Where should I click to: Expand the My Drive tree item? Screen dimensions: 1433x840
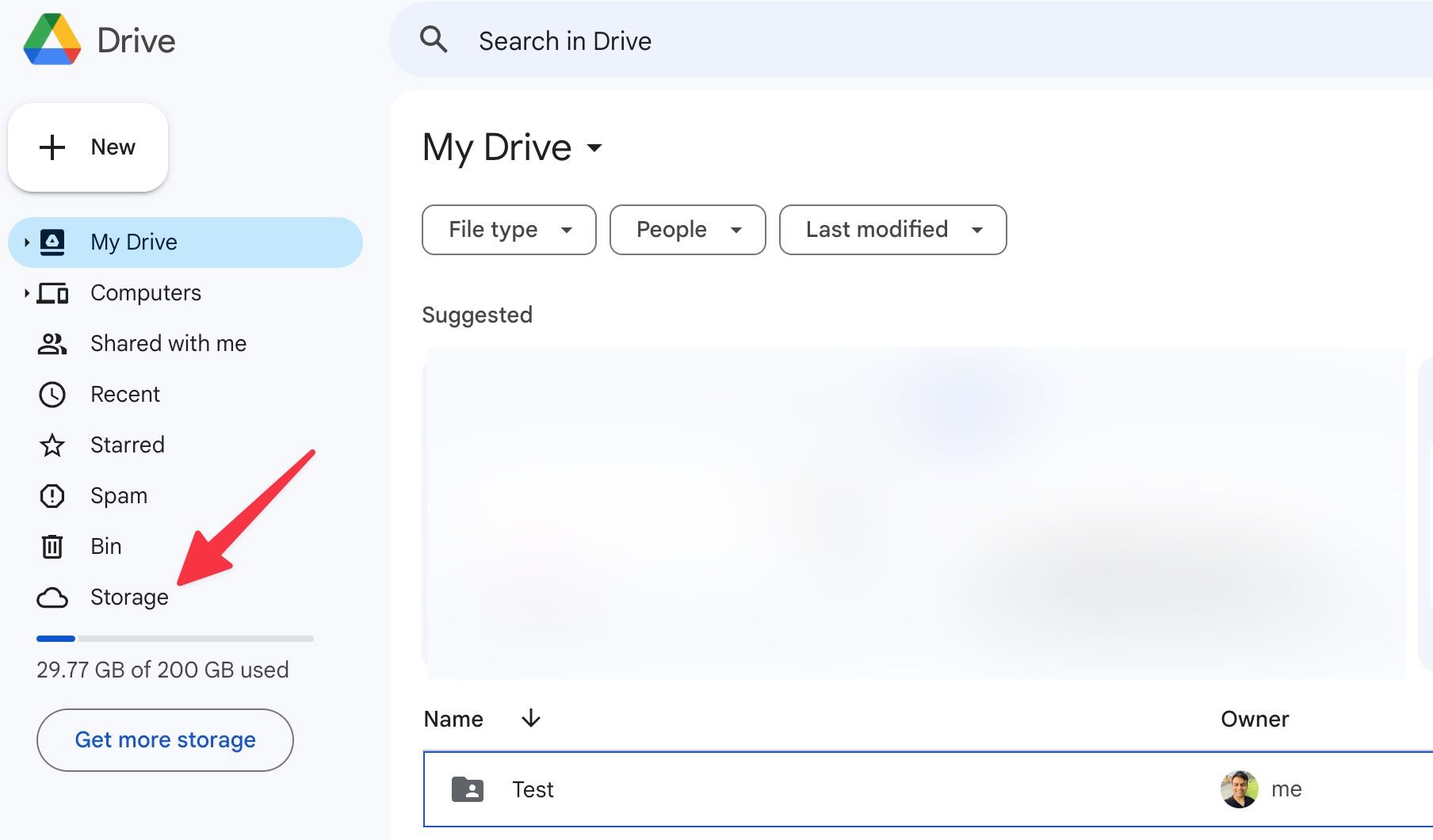[x=26, y=242]
